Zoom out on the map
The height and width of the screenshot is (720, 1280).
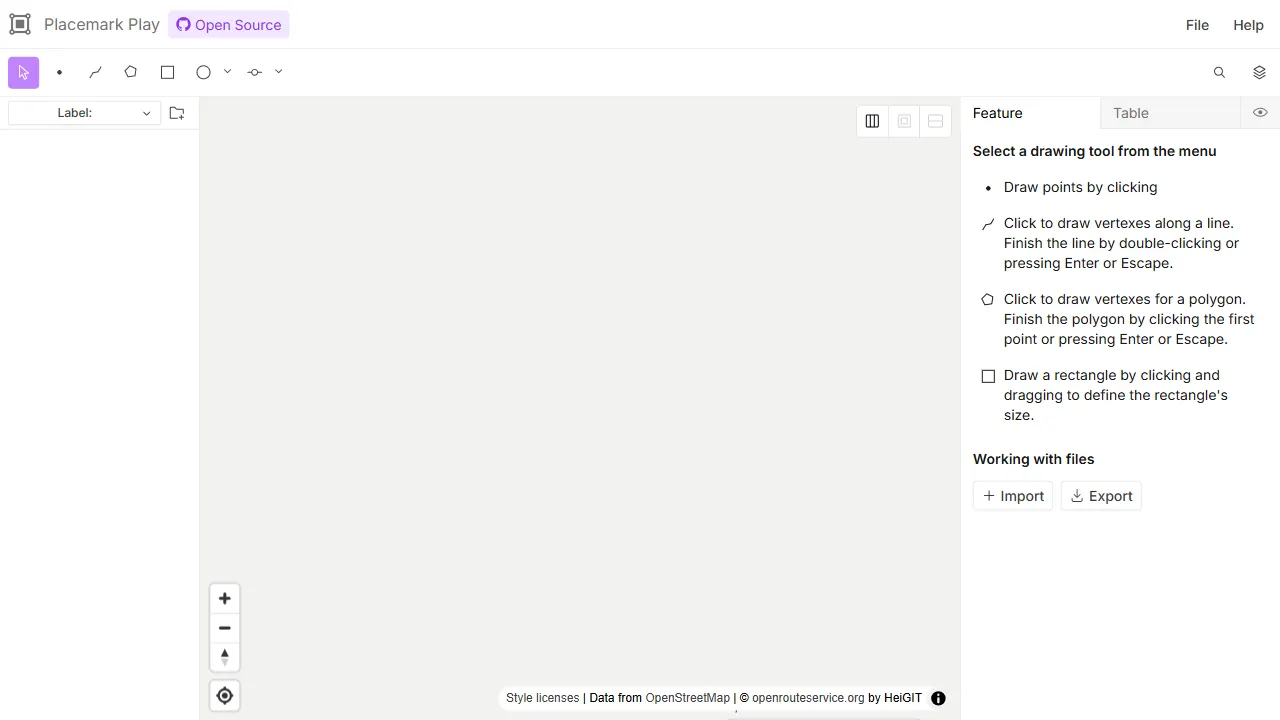[225, 628]
